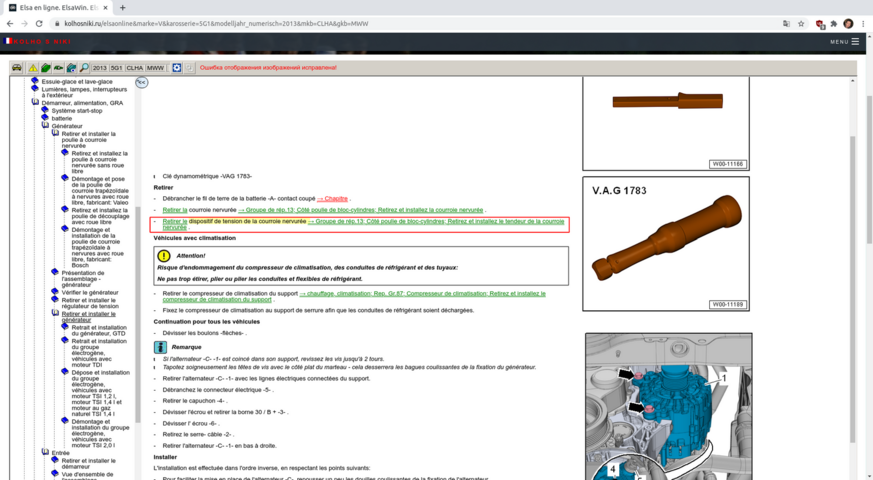
Task: Open the groupe électrogène TSI 2,0 l entry
Action: (x=100, y=433)
